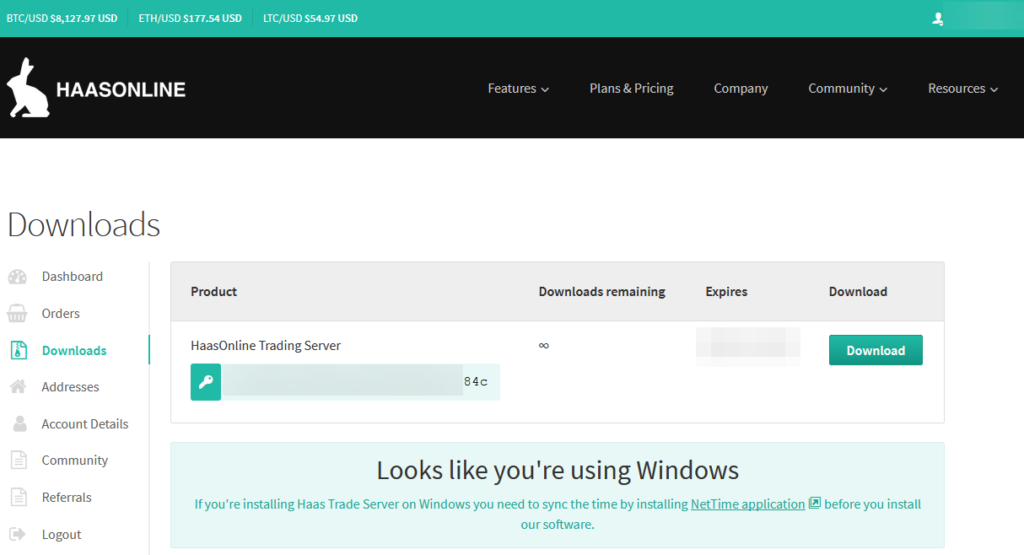Open the NetTime application link
Screen dimensions: 1024x555
pos(747,504)
